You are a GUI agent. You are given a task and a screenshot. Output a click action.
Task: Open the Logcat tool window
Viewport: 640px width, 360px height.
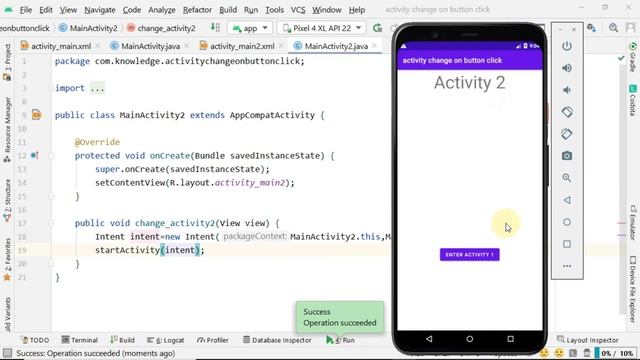(x=166, y=340)
